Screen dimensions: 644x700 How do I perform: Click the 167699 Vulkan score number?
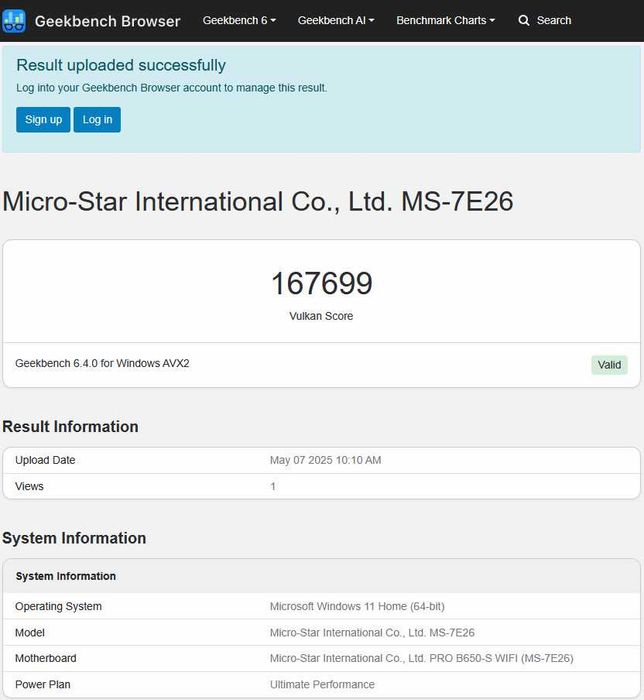321,284
